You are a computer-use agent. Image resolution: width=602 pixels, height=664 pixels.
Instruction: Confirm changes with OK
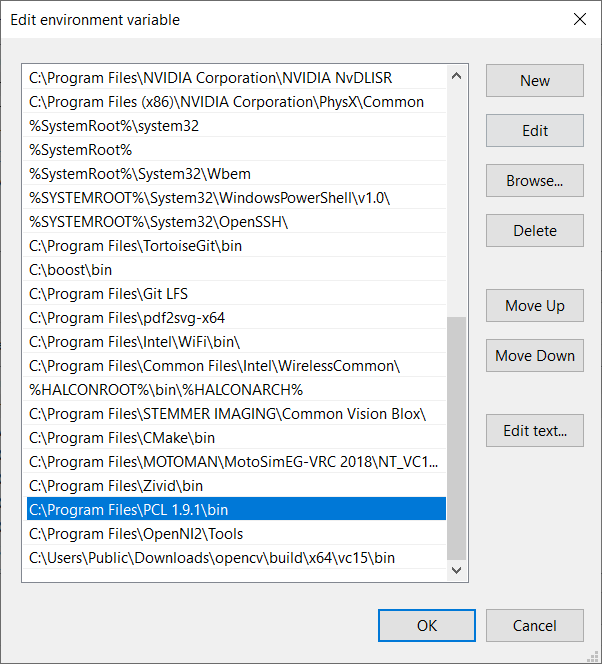pyautogui.click(x=427, y=625)
